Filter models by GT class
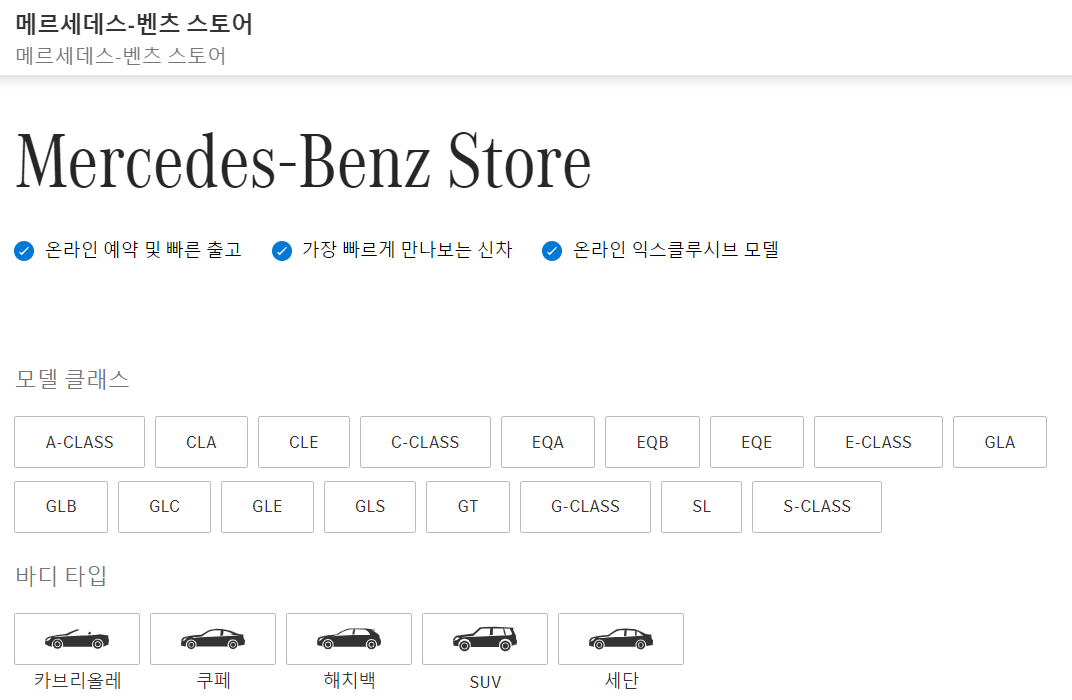The width and height of the screenshot is (1072, 700). coord(467,506)
